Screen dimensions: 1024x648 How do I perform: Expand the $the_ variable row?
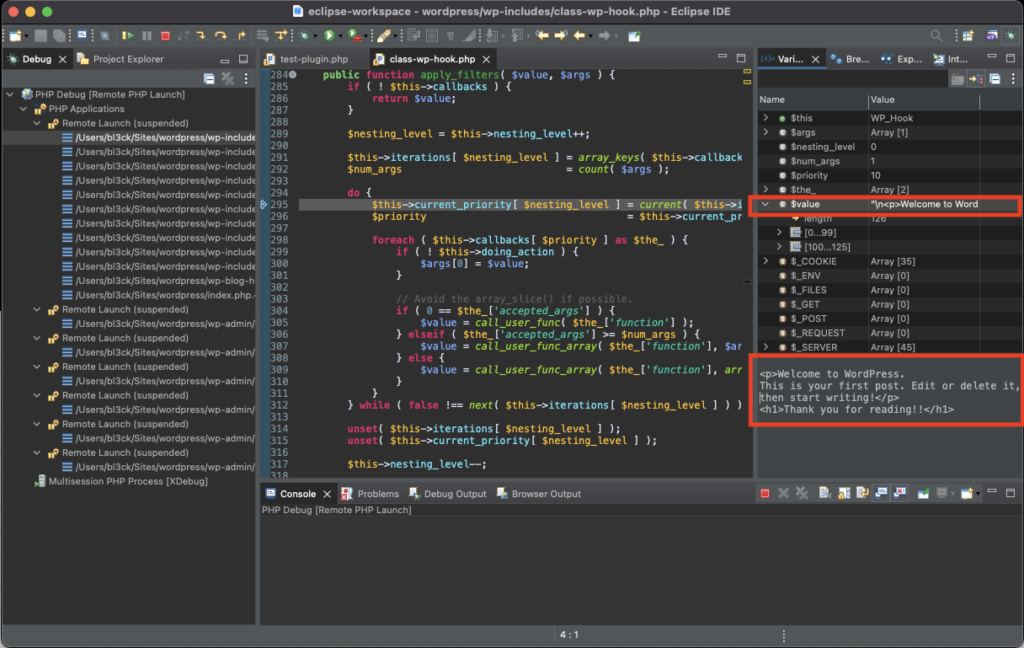pyautogui.click(x=766, y=189)
